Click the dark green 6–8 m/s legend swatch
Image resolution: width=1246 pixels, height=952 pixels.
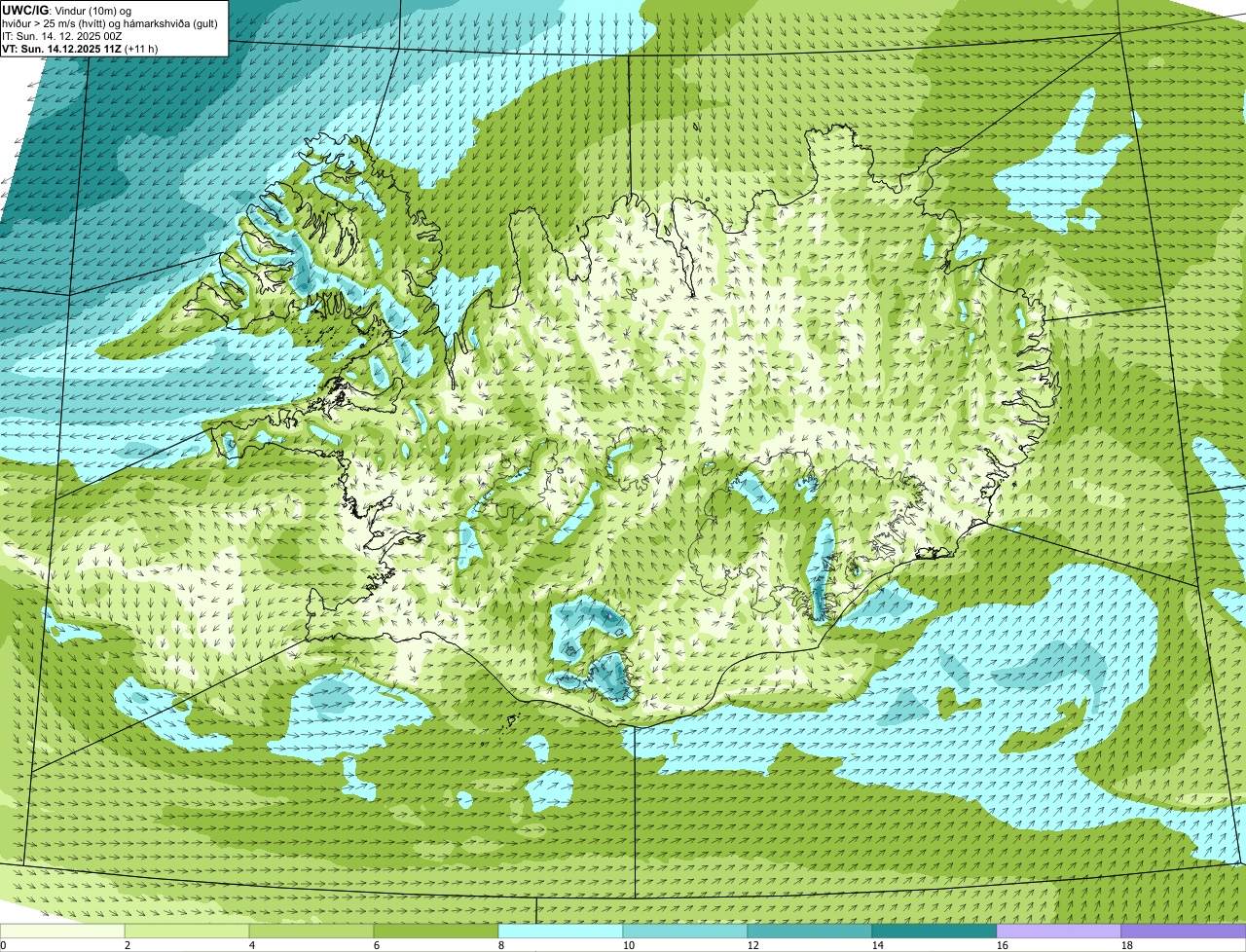[x=436, y=932]
